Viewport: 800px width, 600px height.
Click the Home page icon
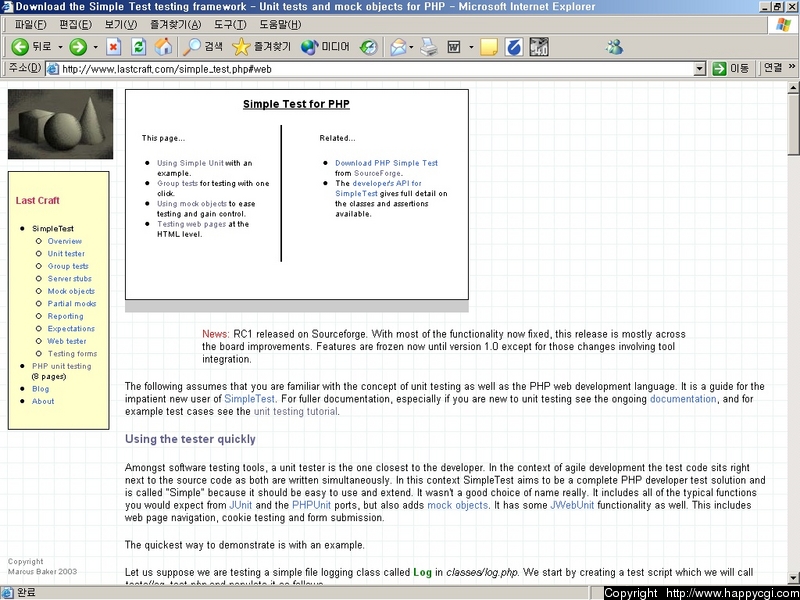click(163, 47)
